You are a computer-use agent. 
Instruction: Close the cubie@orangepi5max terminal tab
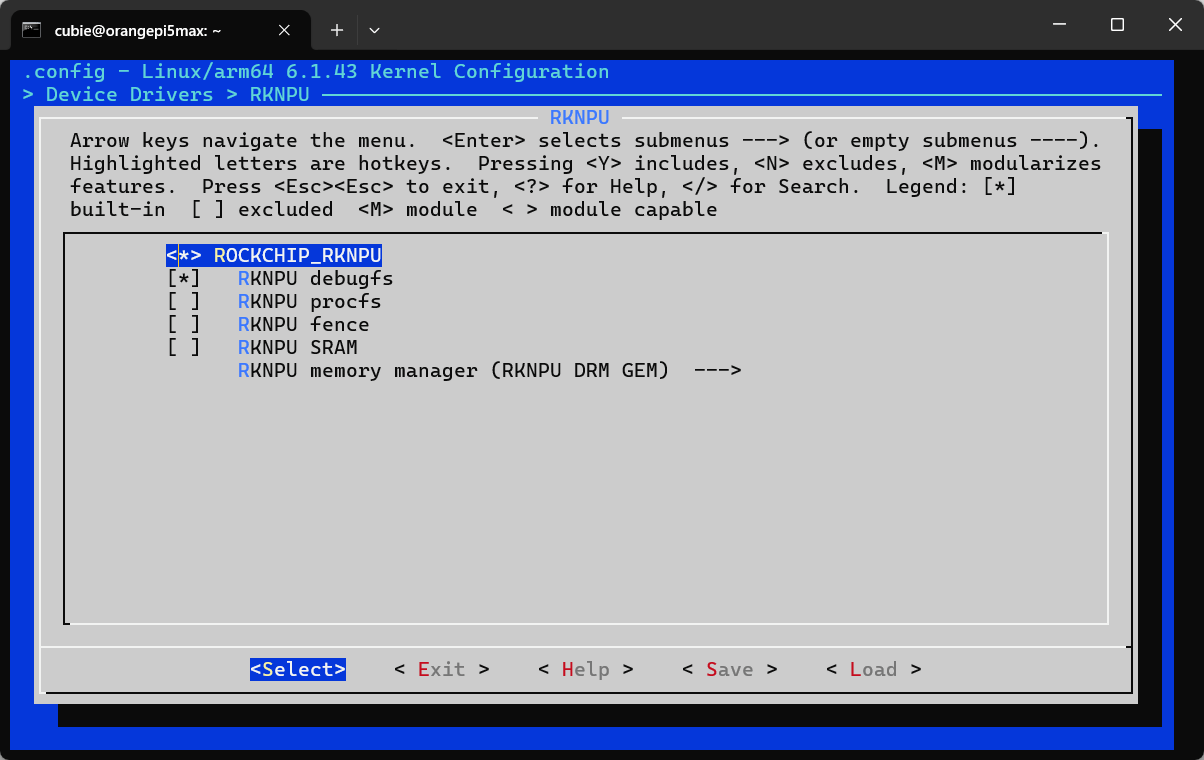tap(284, 30)
